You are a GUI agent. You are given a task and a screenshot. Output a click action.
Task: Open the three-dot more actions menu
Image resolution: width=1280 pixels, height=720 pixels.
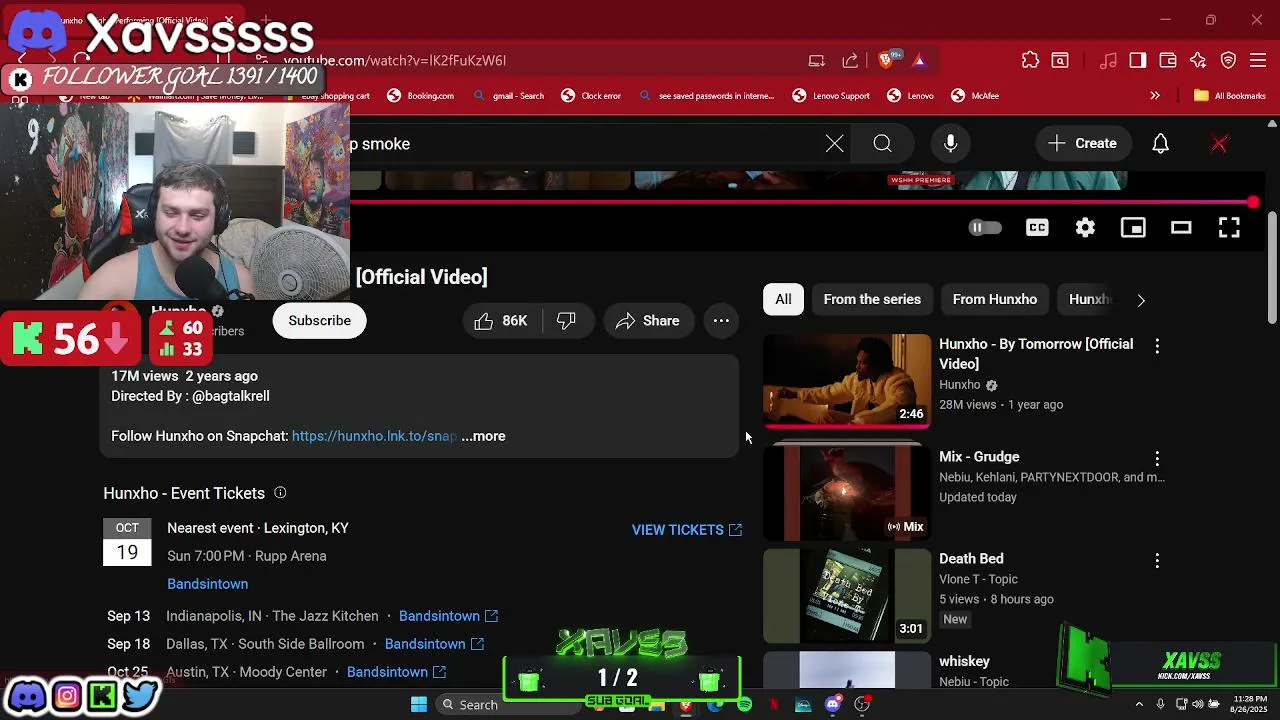point(721,321)
